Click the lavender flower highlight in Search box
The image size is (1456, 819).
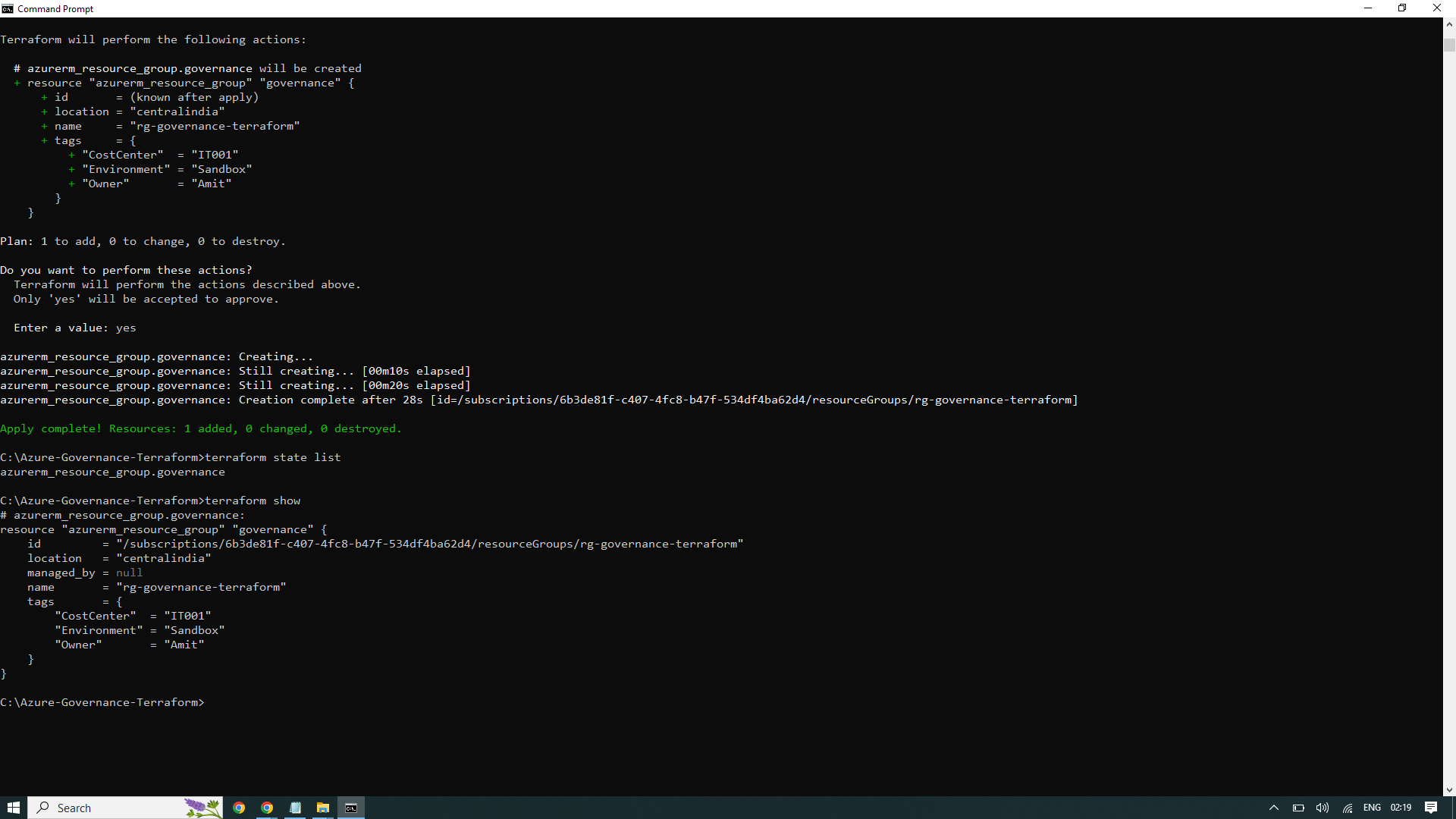202,808
